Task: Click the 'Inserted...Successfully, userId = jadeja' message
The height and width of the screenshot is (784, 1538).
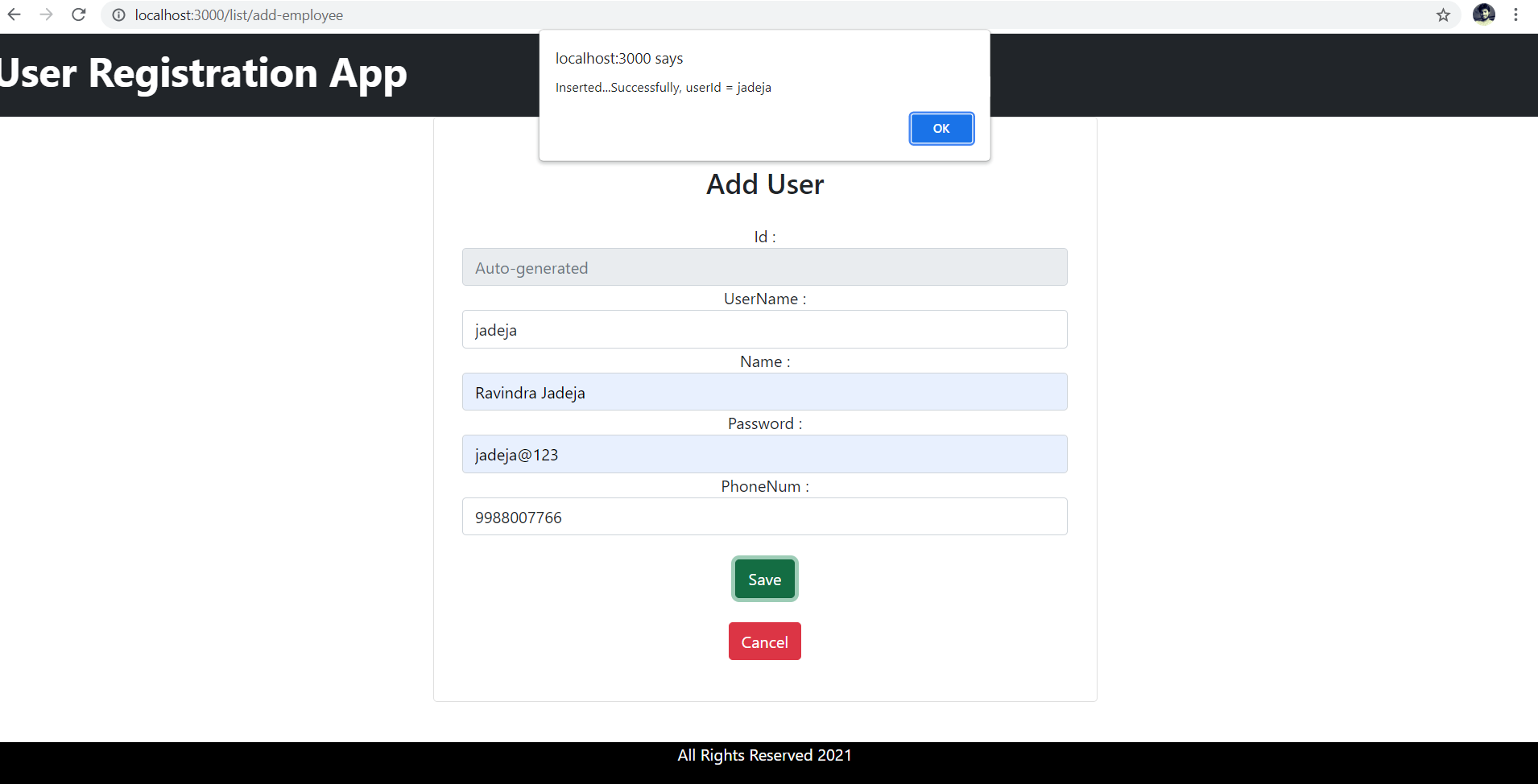Action: 664,88
